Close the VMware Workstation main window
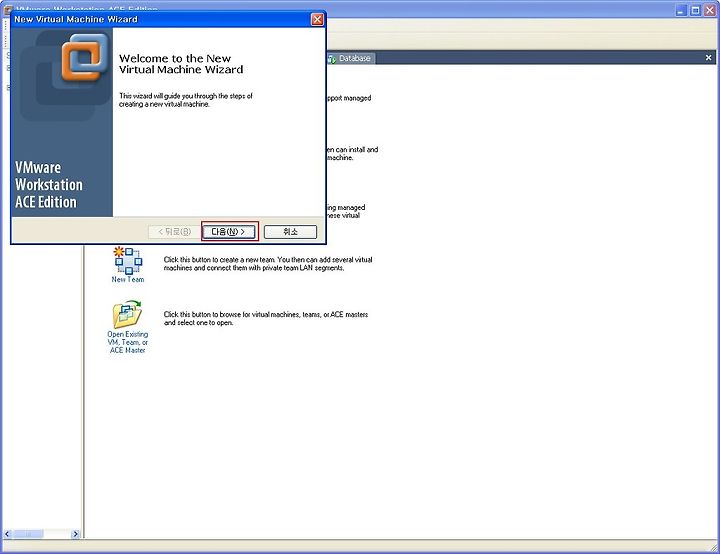This screenshot has height=554, width=720. [x=710, y=10]
